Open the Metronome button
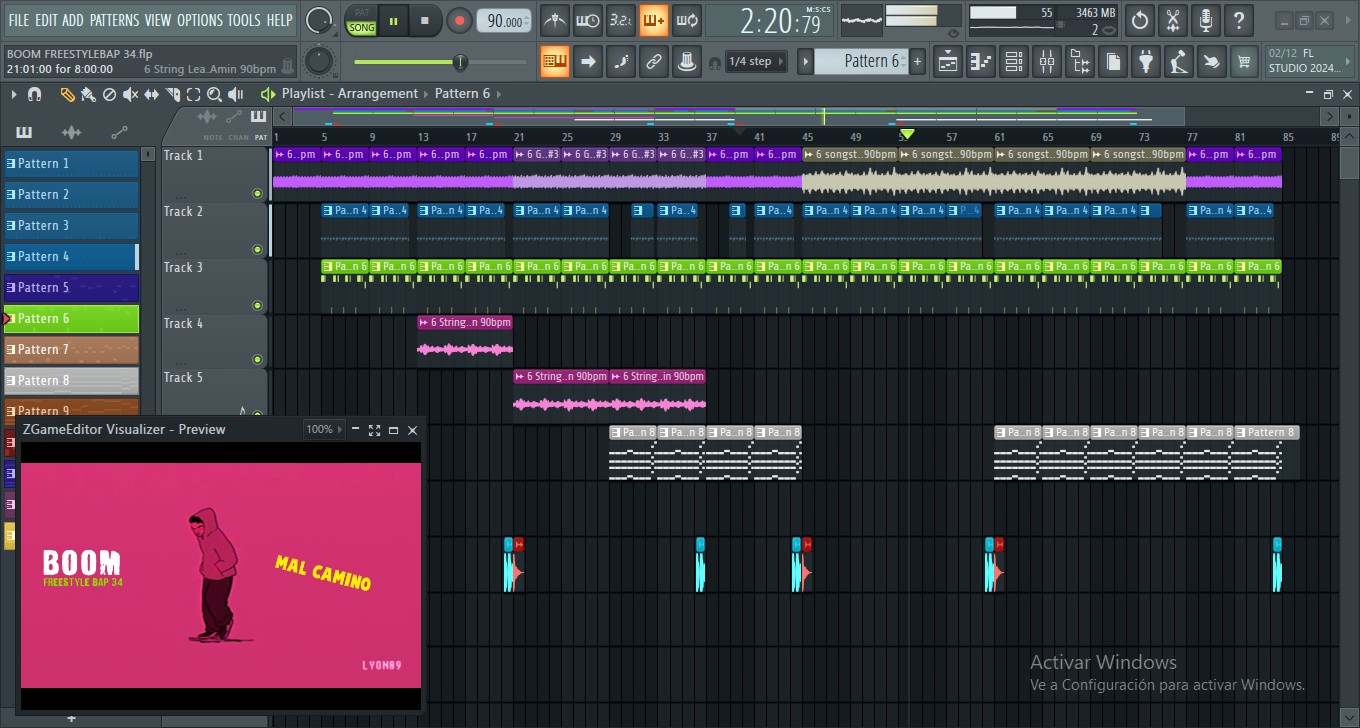1360x728 pixels. click(x=554, y=20)
